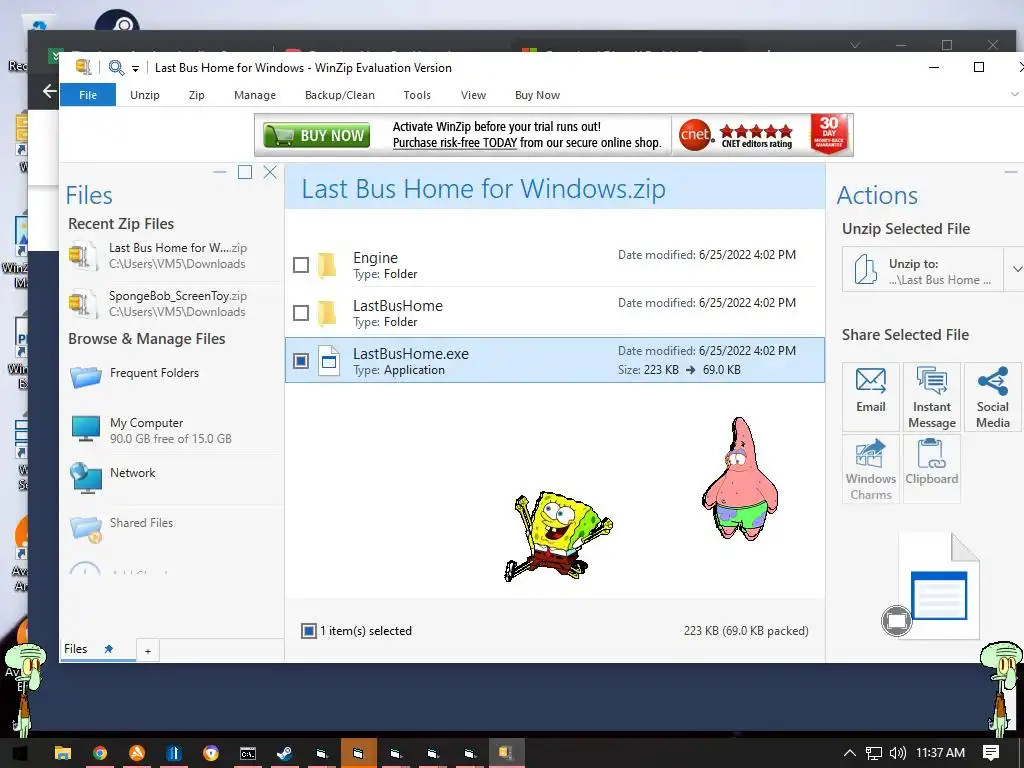Expand the quick access toolbar customize arrow
This screenshot has width=1024, height=768.
[x=135, y=68]
